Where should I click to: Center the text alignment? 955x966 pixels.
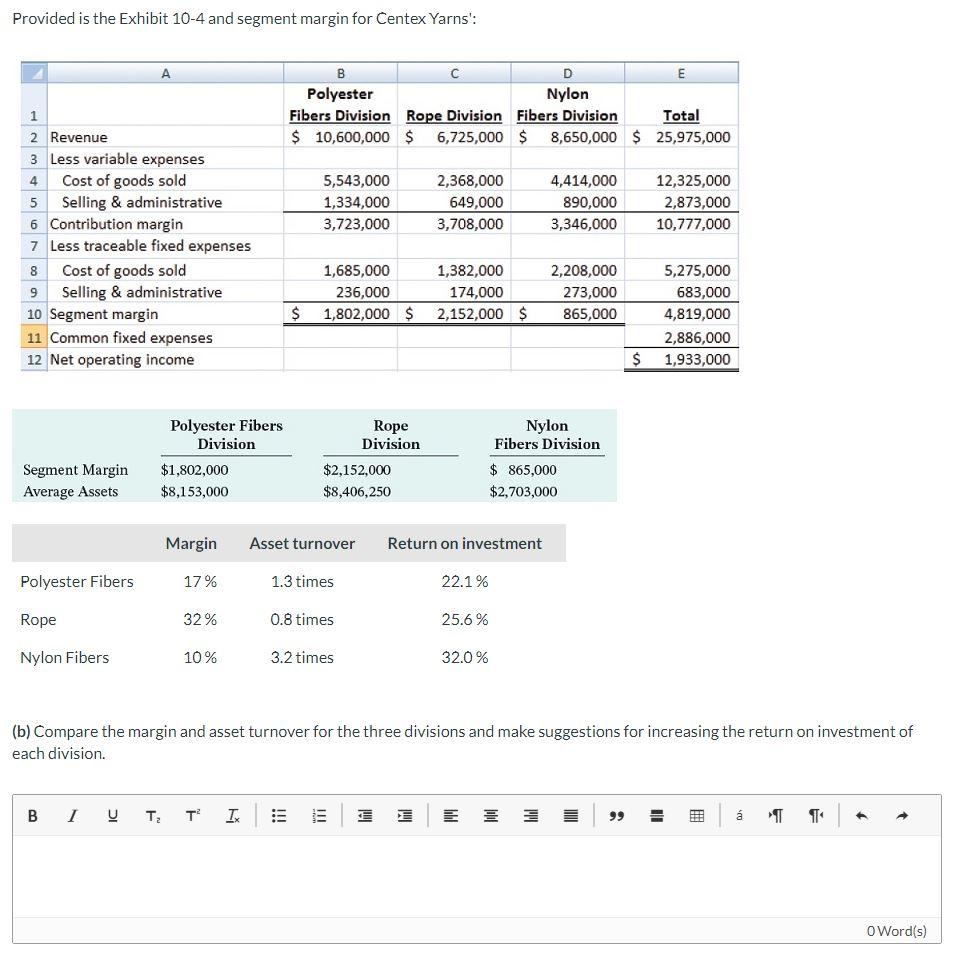tap(490, 815)
